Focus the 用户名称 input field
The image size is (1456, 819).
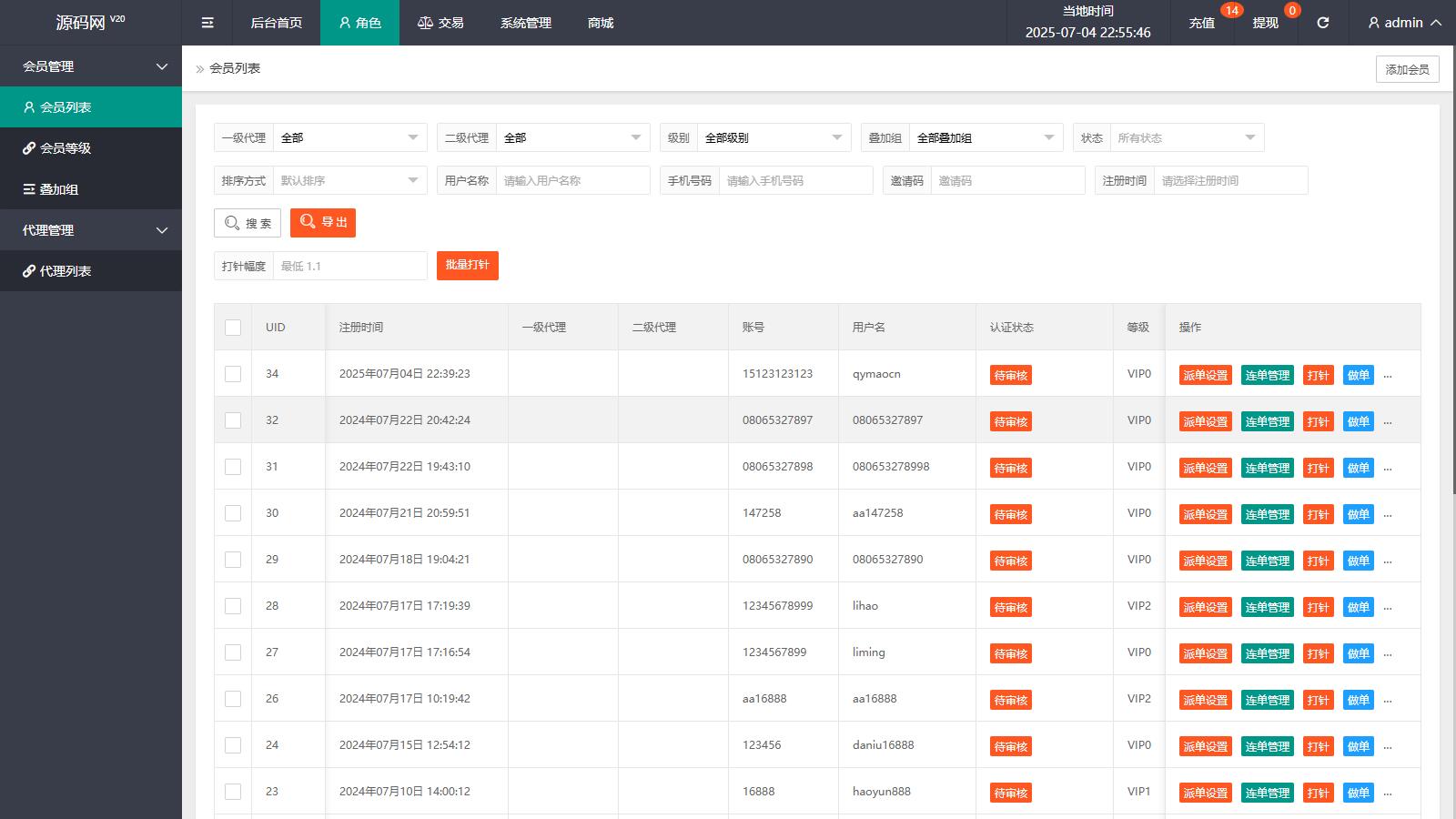[573, 180]
